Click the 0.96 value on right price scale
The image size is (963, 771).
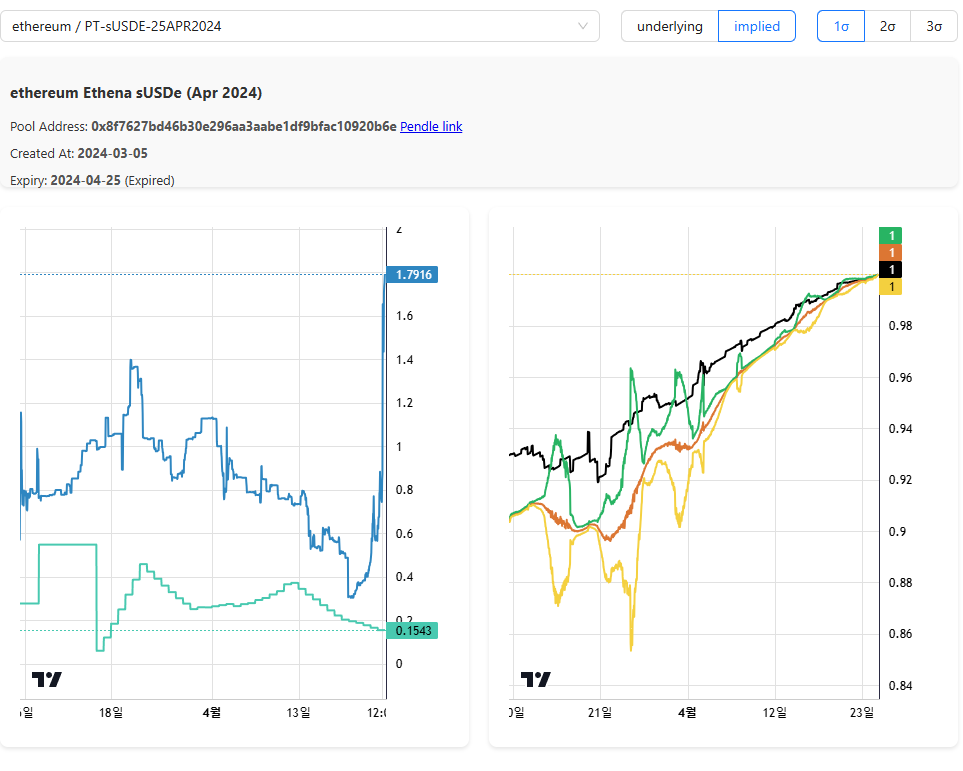[900, 377]
